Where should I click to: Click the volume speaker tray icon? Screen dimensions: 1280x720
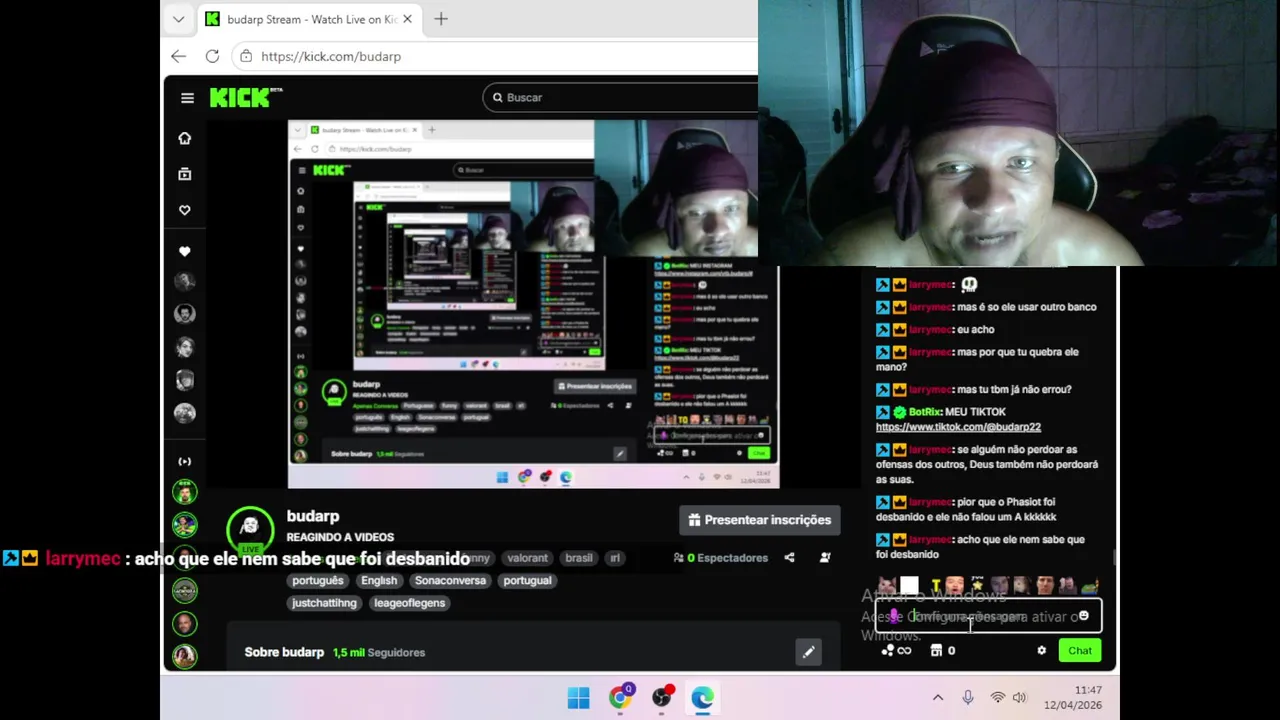(1019, 698)
